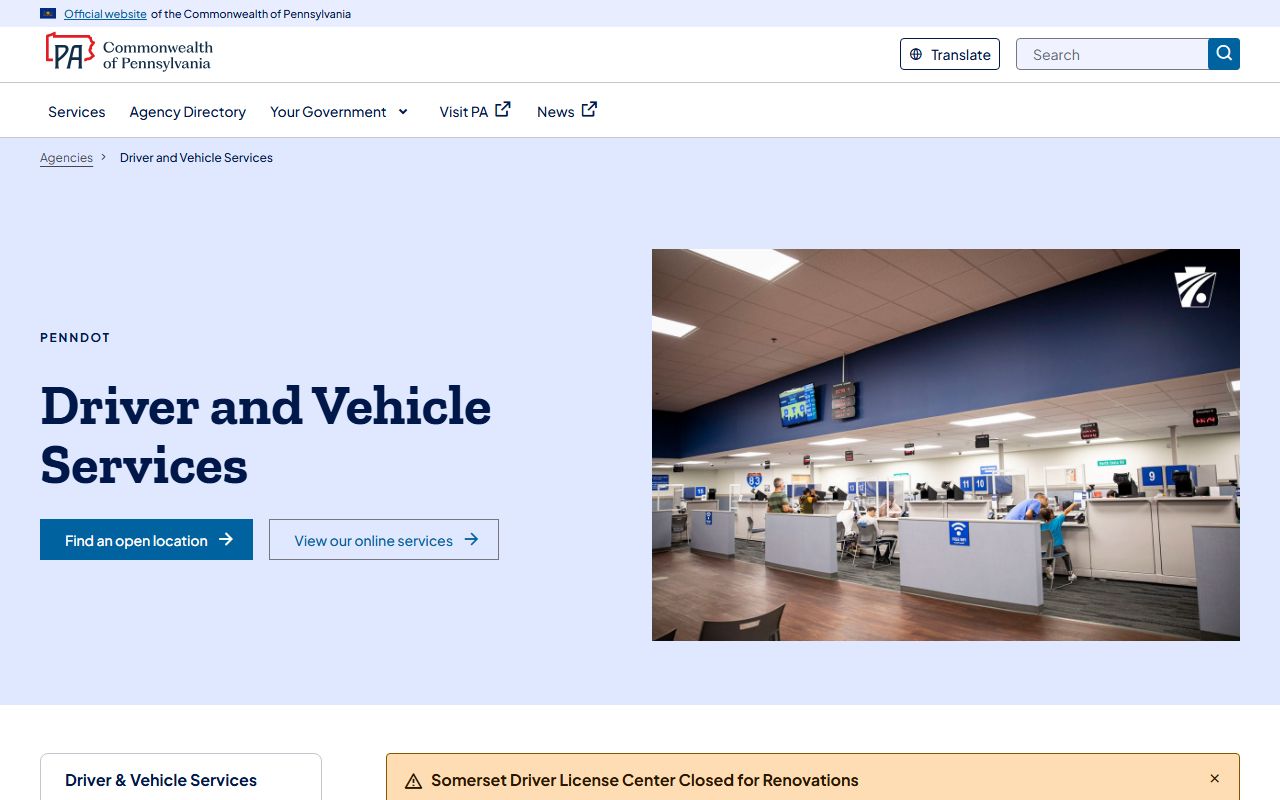Screen dimensions: 1280x800
Task: Go to Visit PA in navigation
Action: point(475,111)
